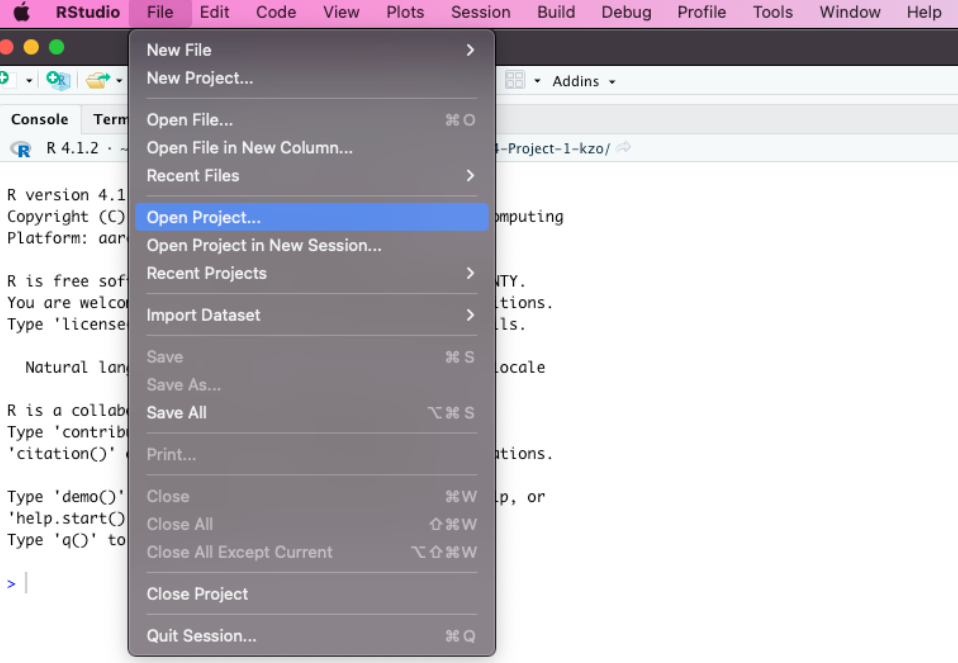The width and height of the screenshot is (958, 663).
Task: Open the Session menu
Action: [480, 12]
